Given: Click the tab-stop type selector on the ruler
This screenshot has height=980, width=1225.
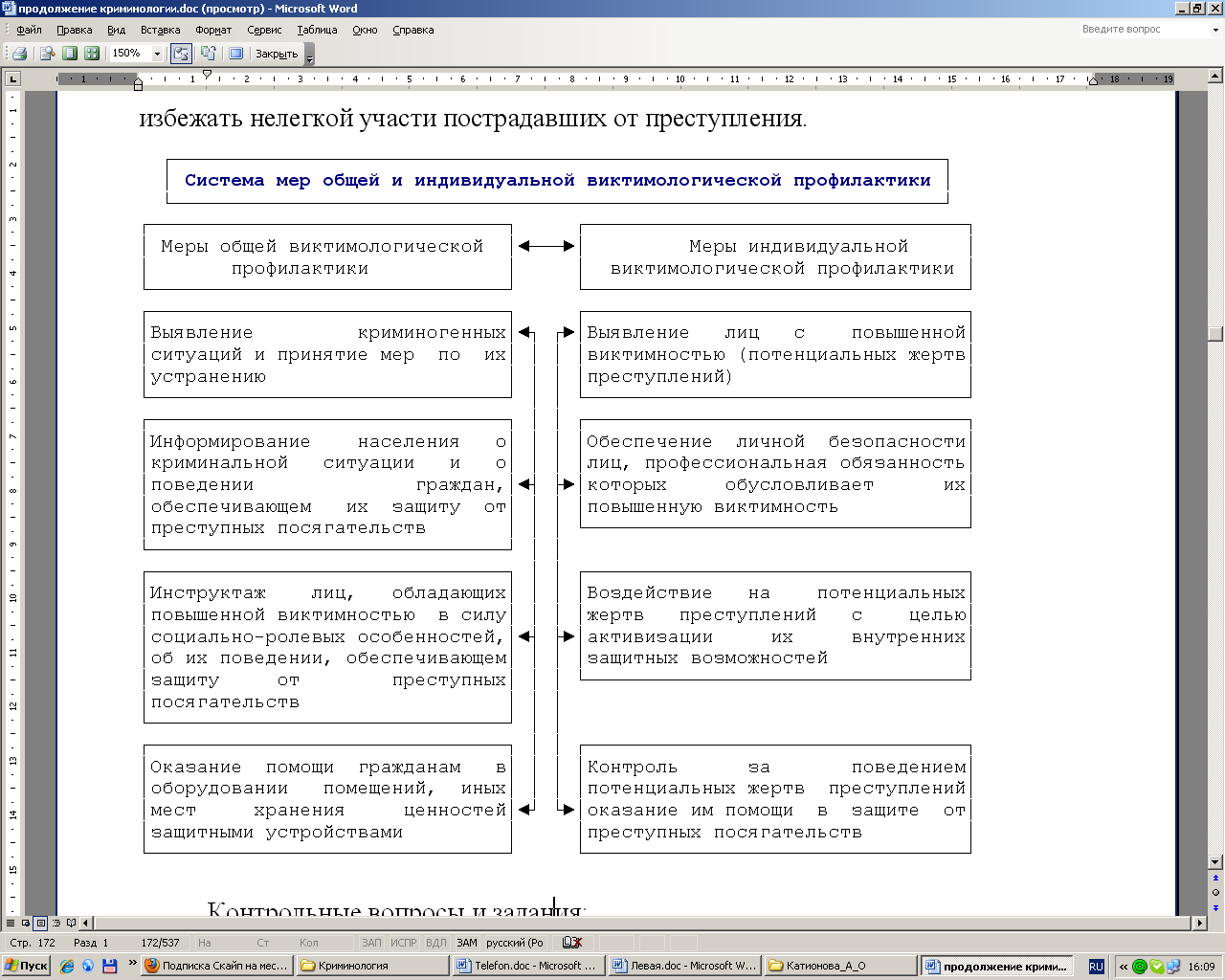Looking at the screenshot, I should point(12,78).
